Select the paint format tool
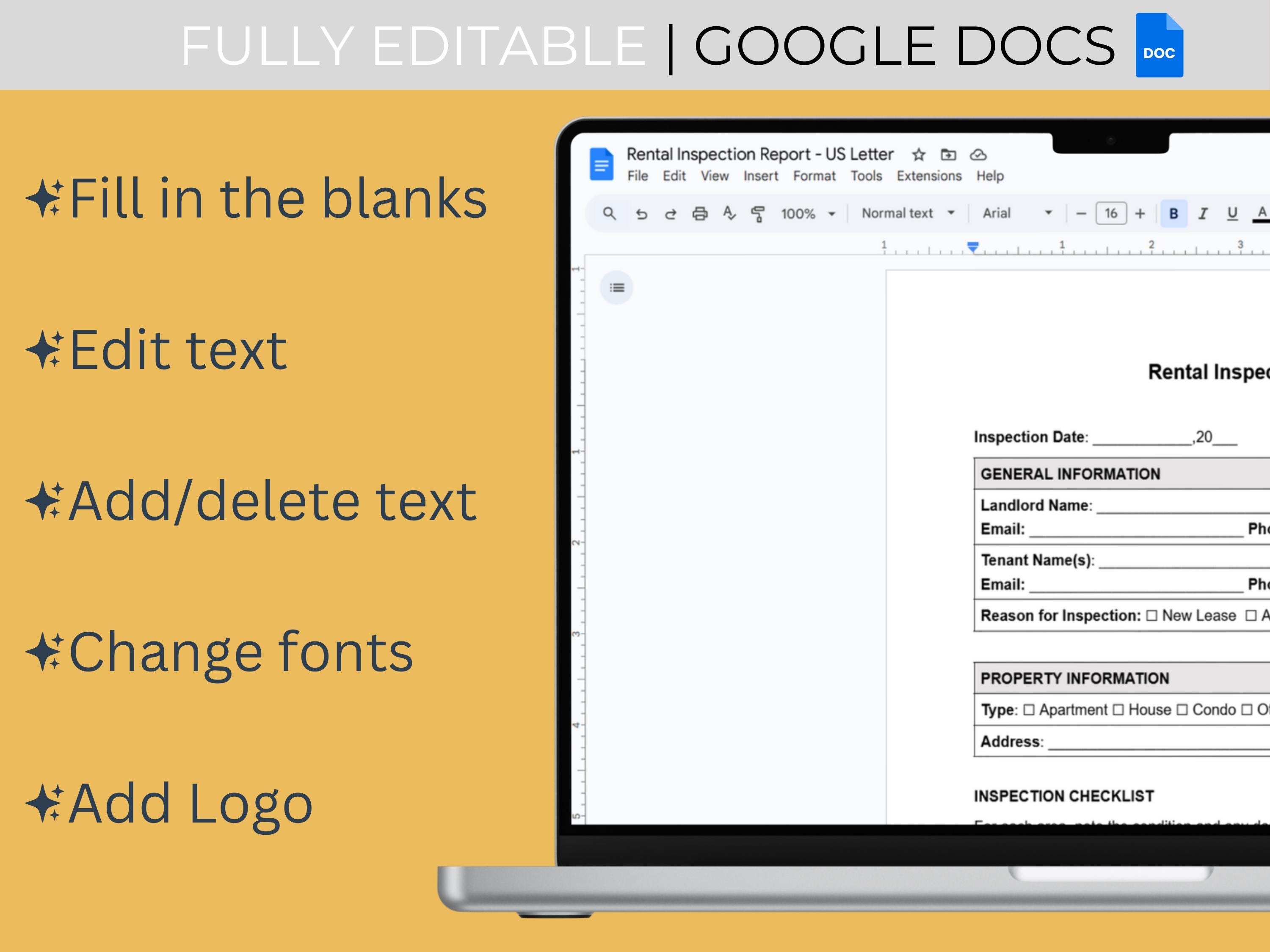 tap(758, 214)
